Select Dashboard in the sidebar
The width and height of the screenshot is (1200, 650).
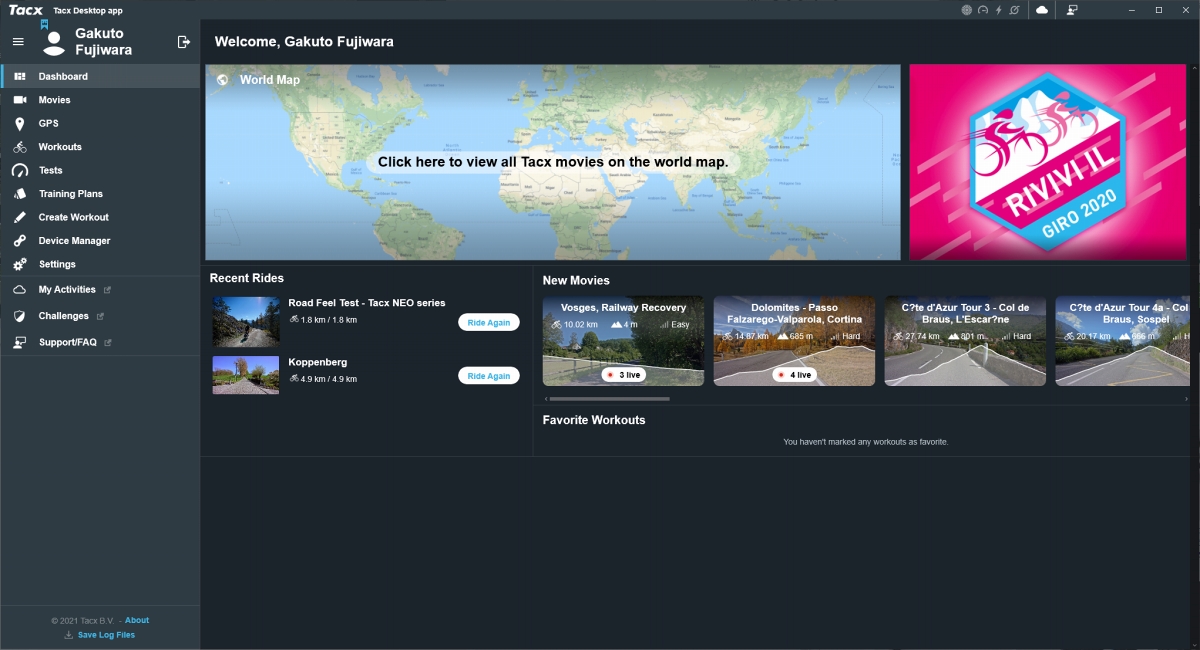click(101, 76)
